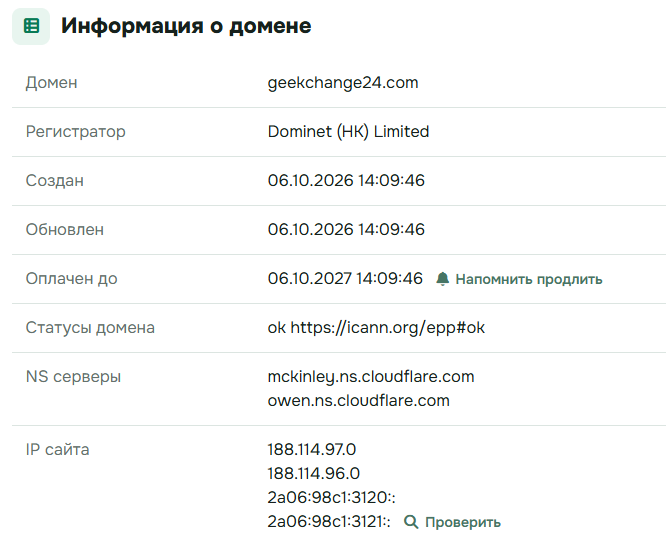Image resolution: width=666 pixels, height=546 pixels.
Task: Click IP address 188.114.96.0
Action: tap(314, 473)
